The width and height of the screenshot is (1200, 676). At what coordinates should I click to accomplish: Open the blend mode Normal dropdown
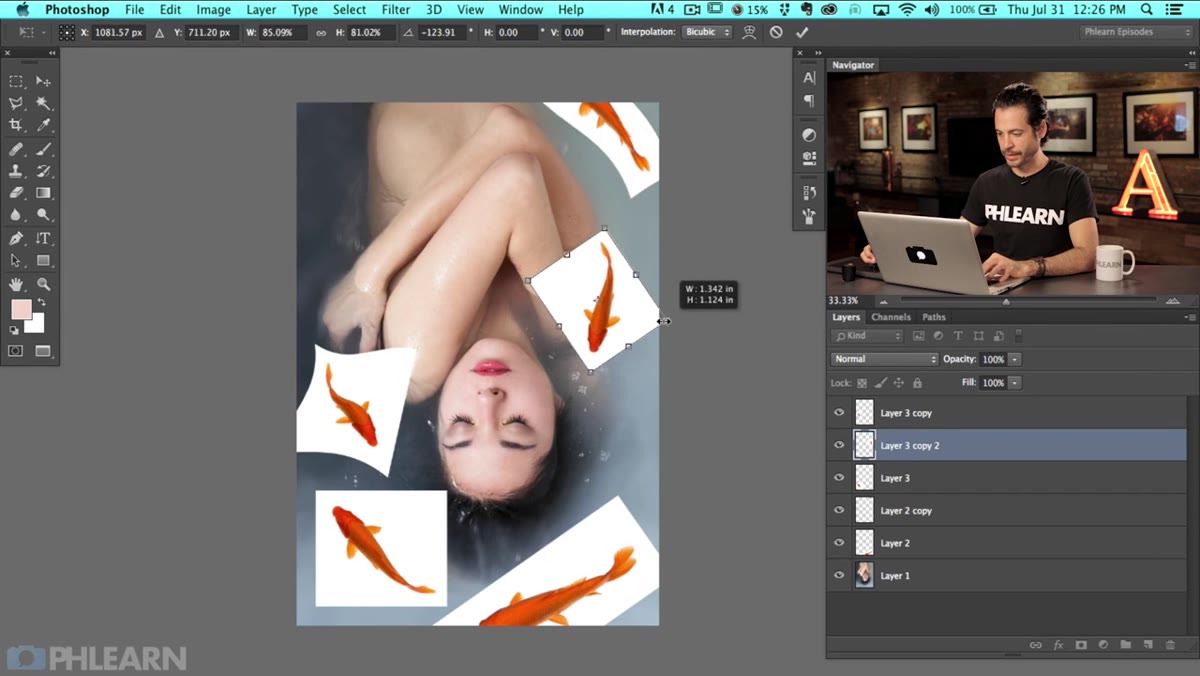[884, 359]
